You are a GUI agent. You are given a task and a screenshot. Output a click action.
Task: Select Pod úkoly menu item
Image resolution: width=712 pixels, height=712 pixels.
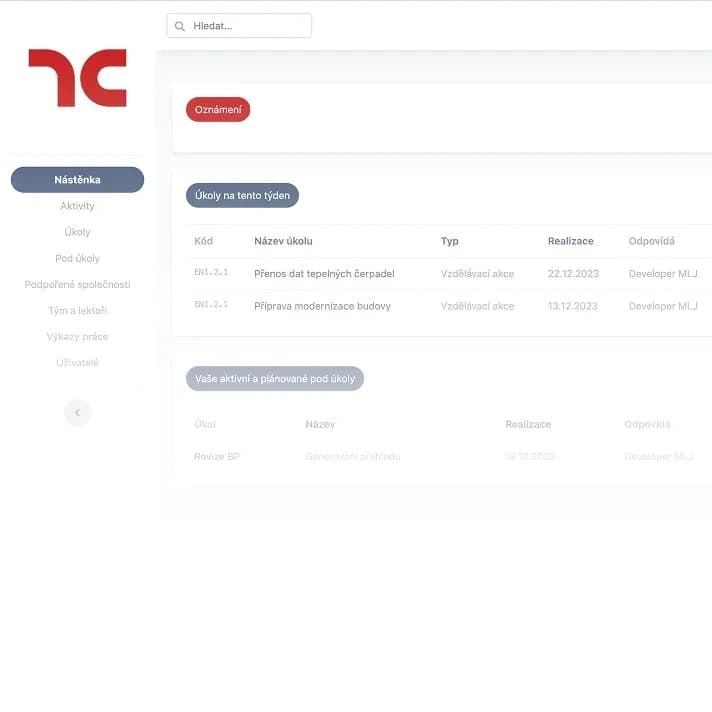(78, 258)
